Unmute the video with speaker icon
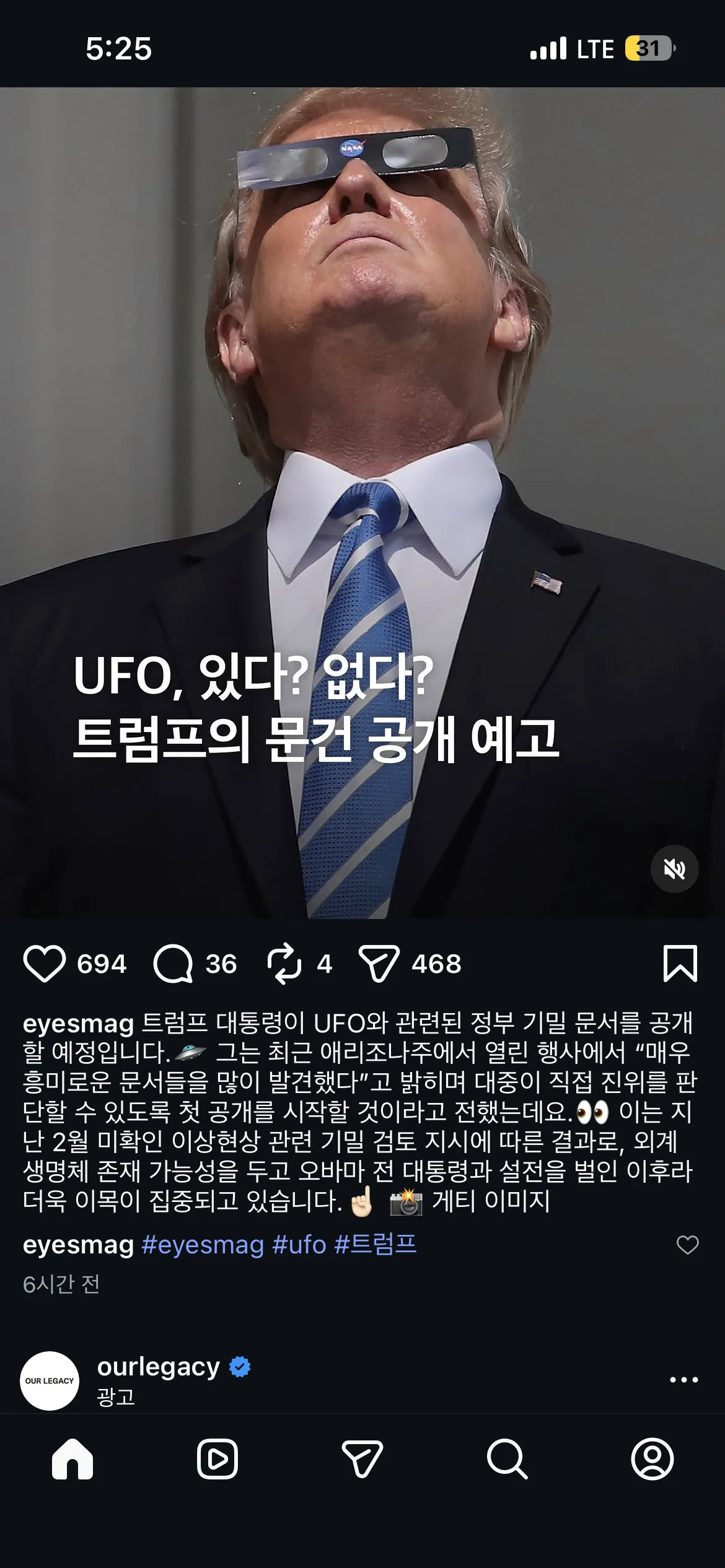 (x=674, y=869)
